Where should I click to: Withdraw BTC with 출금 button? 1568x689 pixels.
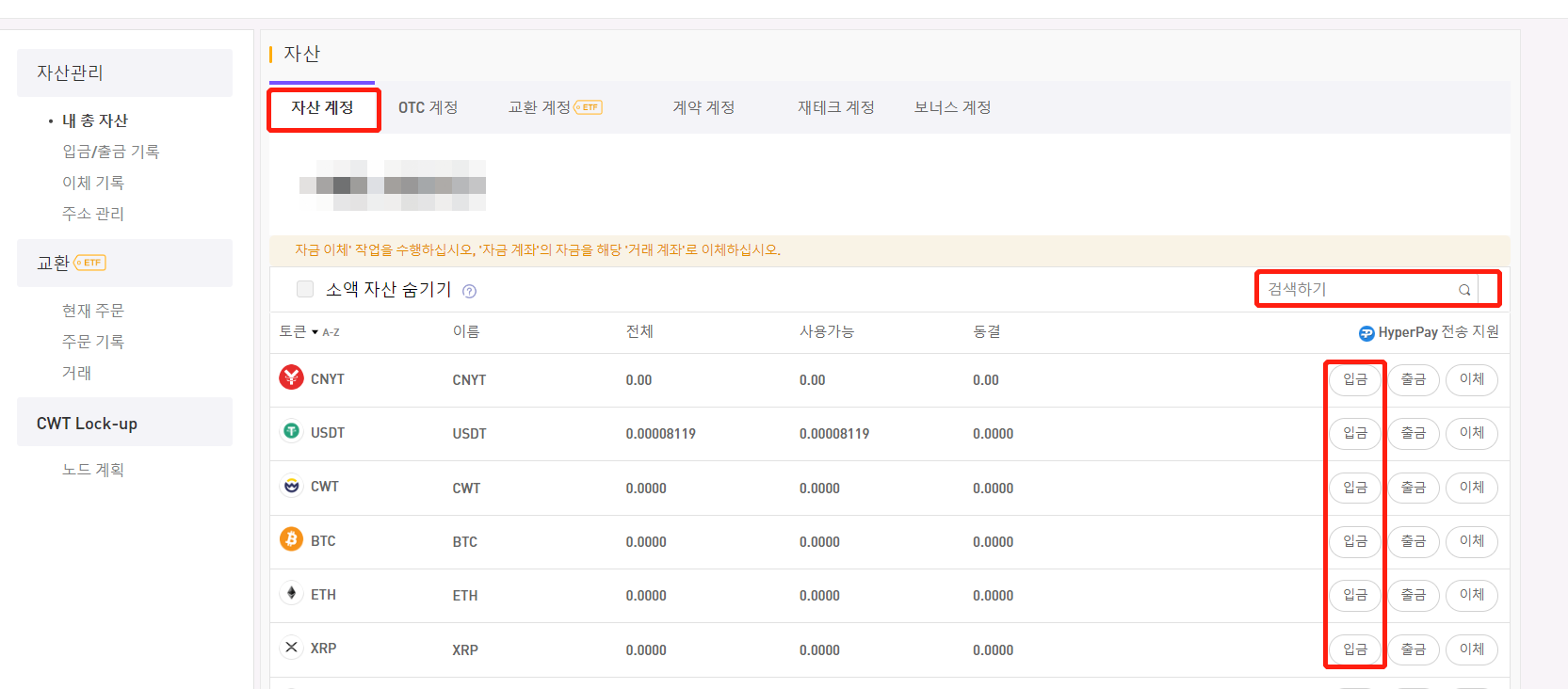click(x=1414, y=541)
